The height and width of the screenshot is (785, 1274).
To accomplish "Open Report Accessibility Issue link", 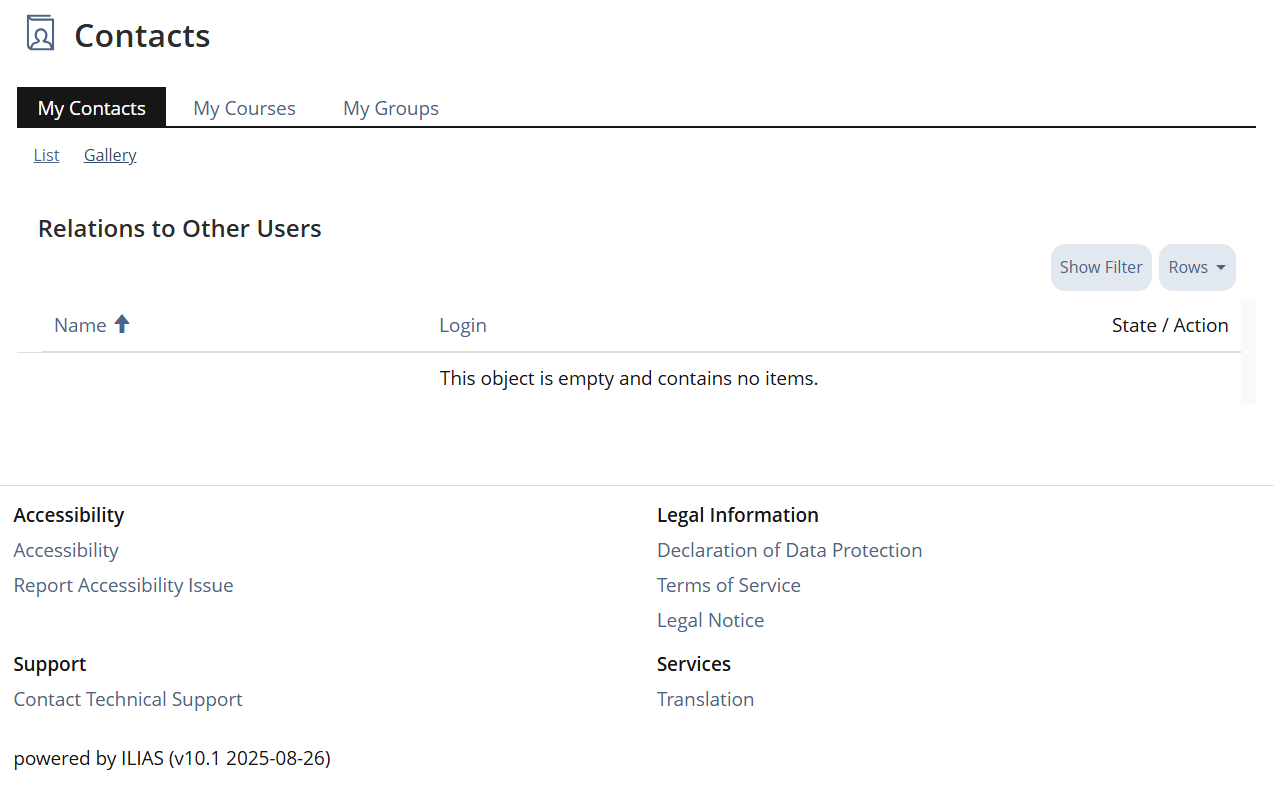I will 123,585.
